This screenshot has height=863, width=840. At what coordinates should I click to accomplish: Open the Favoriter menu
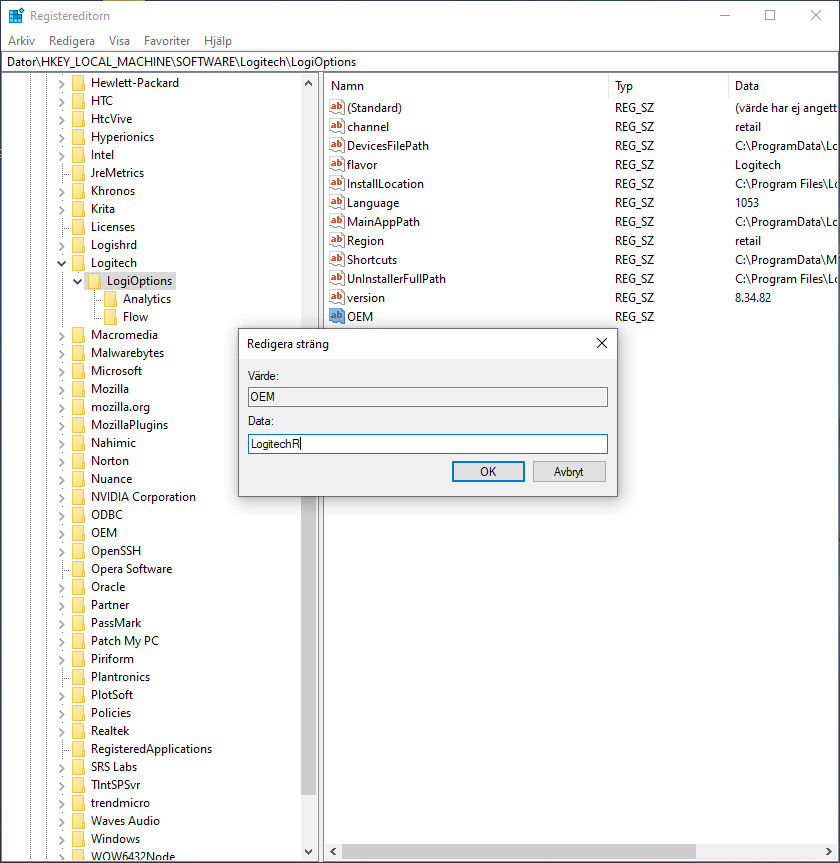[x=167, y=40]
